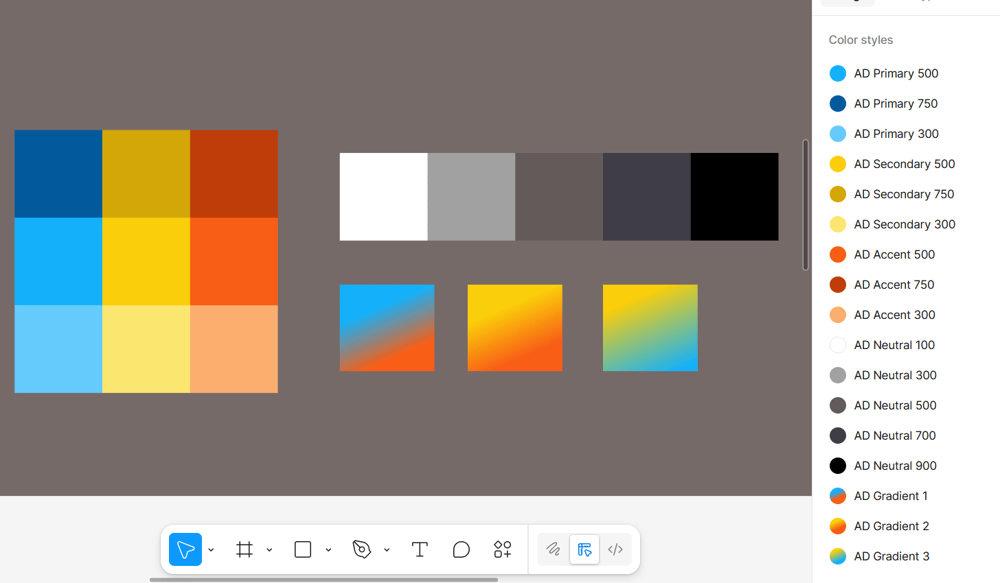
Task: Select the Rectangle shape tool
Action: pos(303,549)
